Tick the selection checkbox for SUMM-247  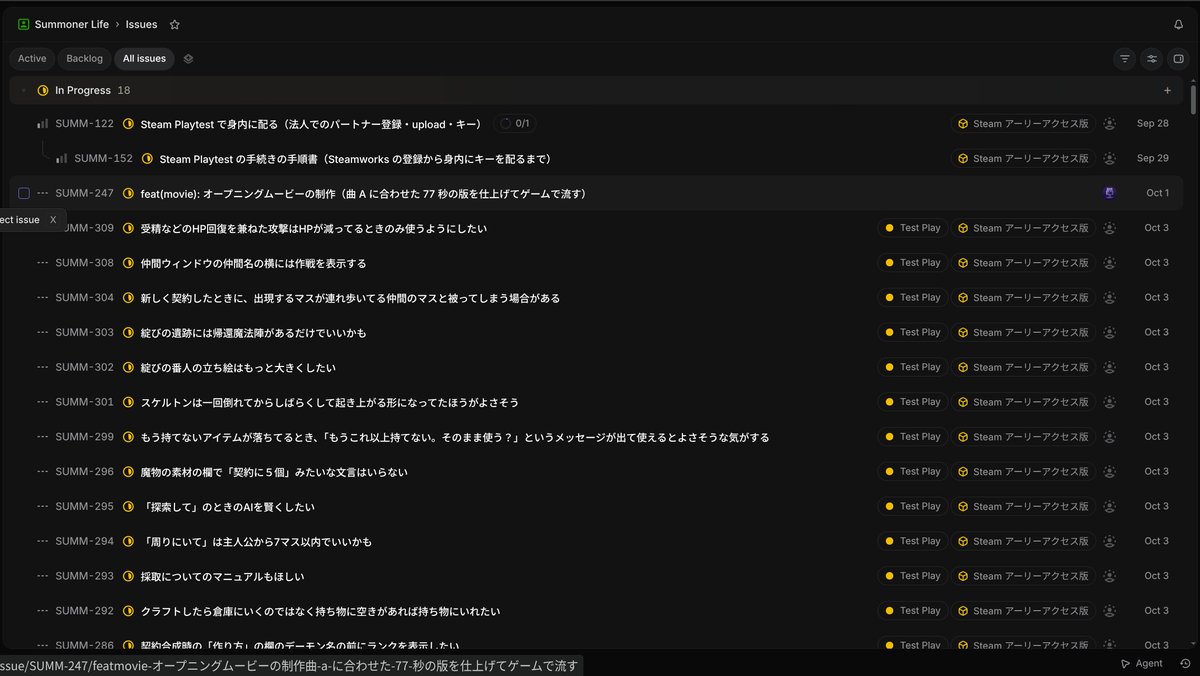[24, 193]
